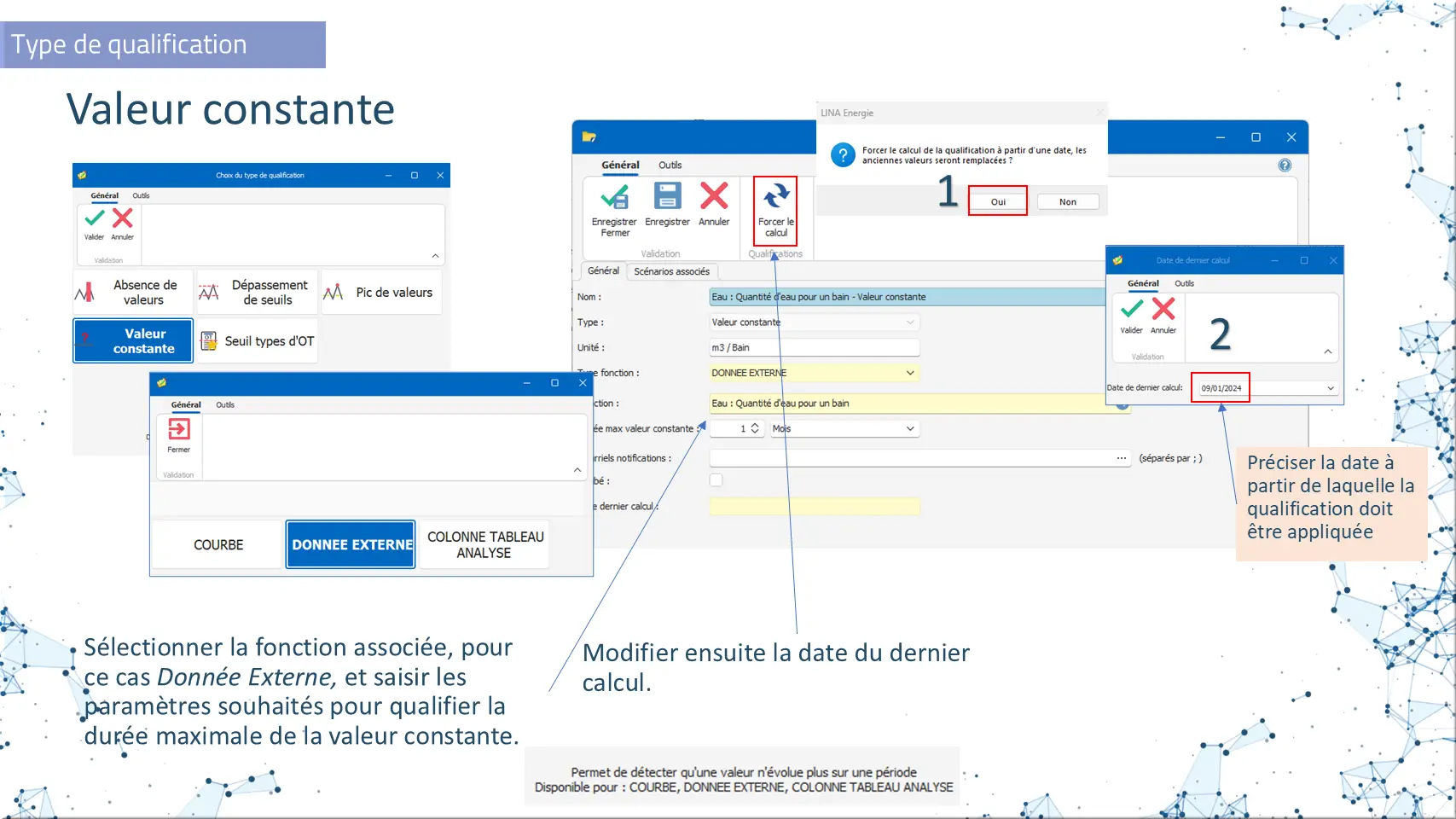Click Valider in the Date de dernier calcul window
Viewport: 1456px width, 819px height.
pos(1132,310)
